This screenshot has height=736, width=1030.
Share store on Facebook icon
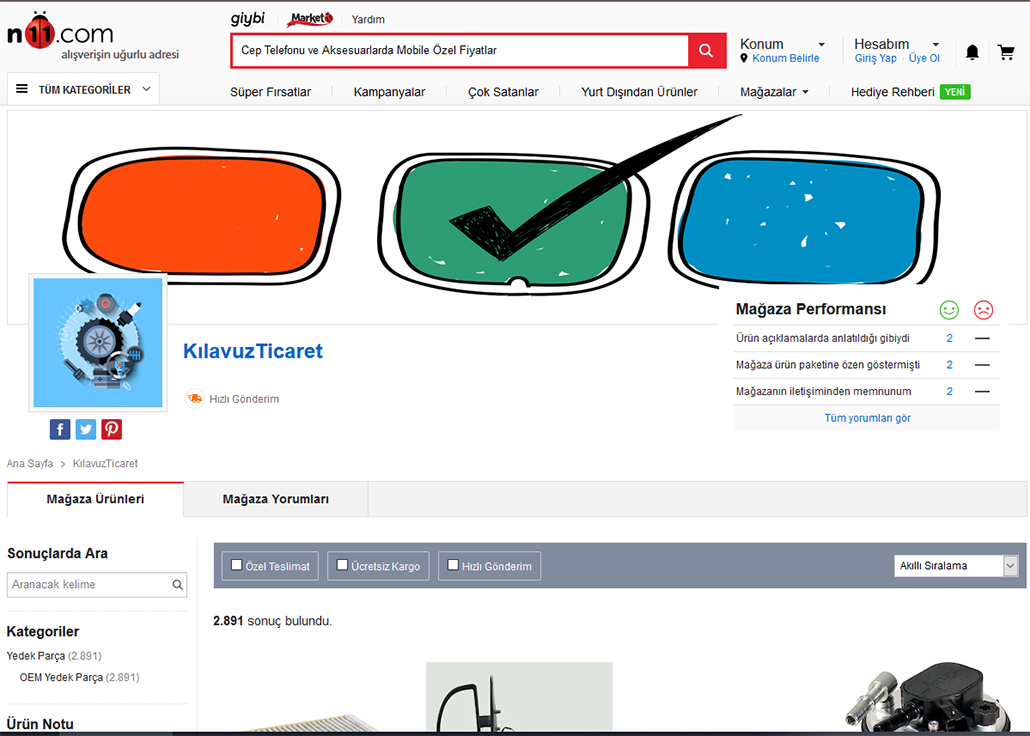pos(60,429)
